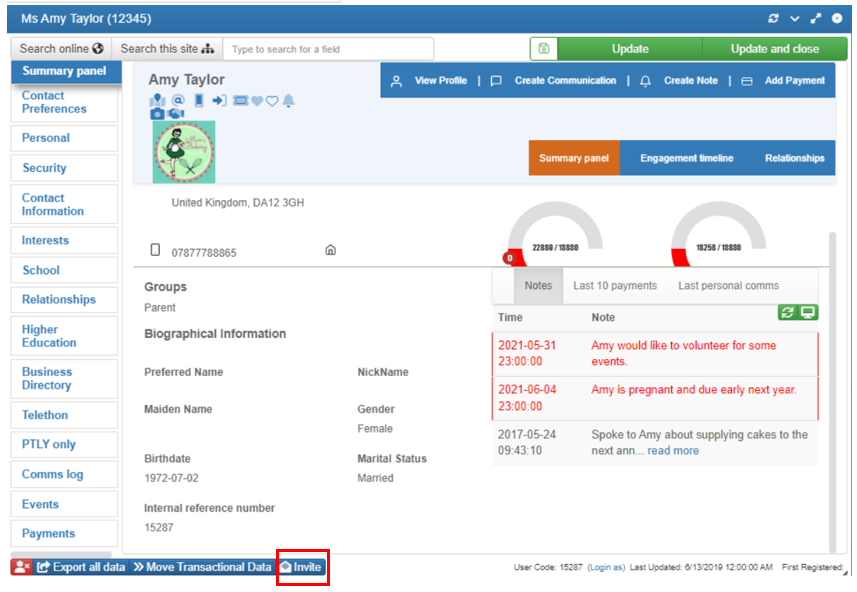Expand the note with the read more link
The image size is (857, 592).
coord(673,451)
